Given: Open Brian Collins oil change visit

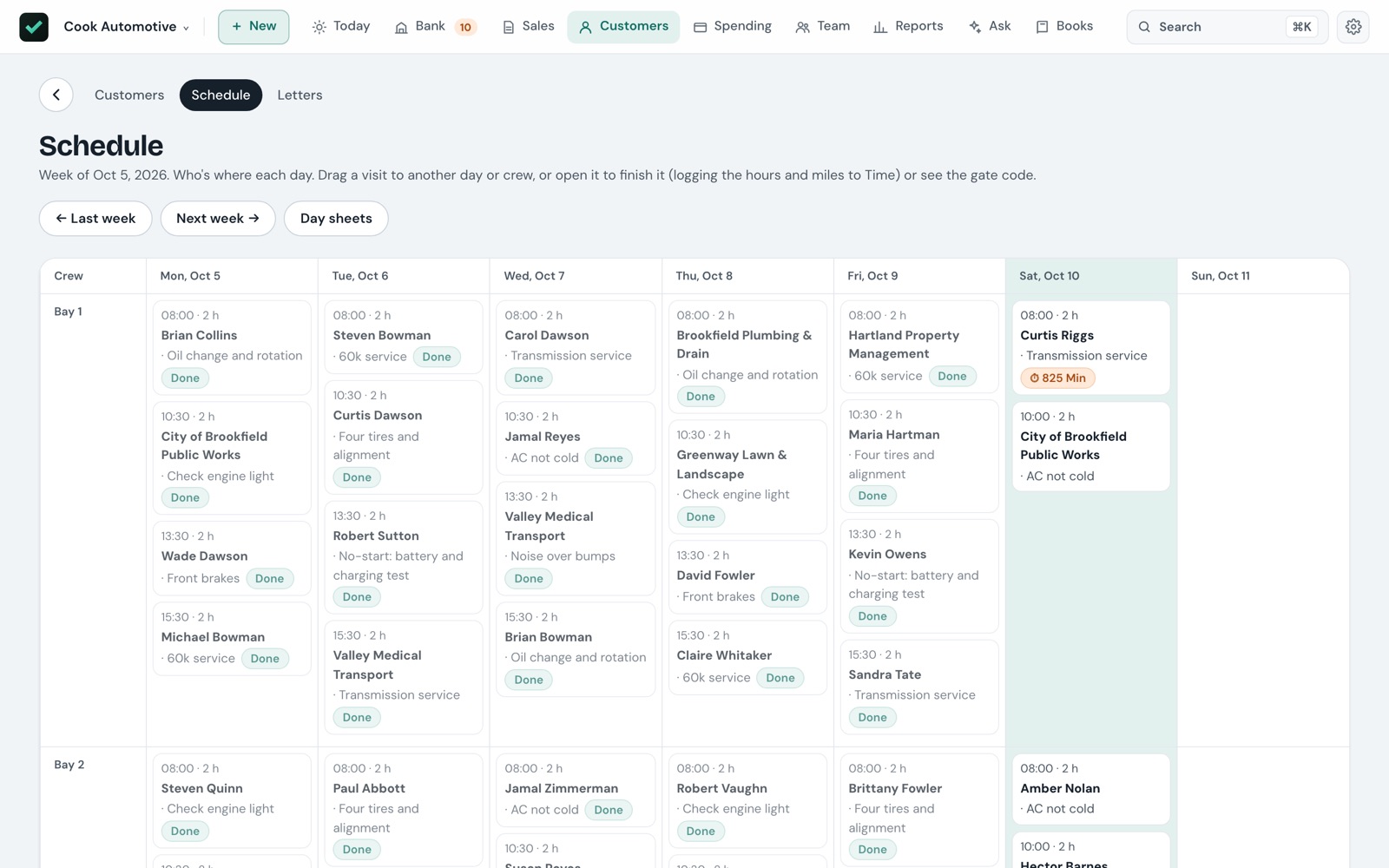Looking at the screenshot, I should 232,347.
